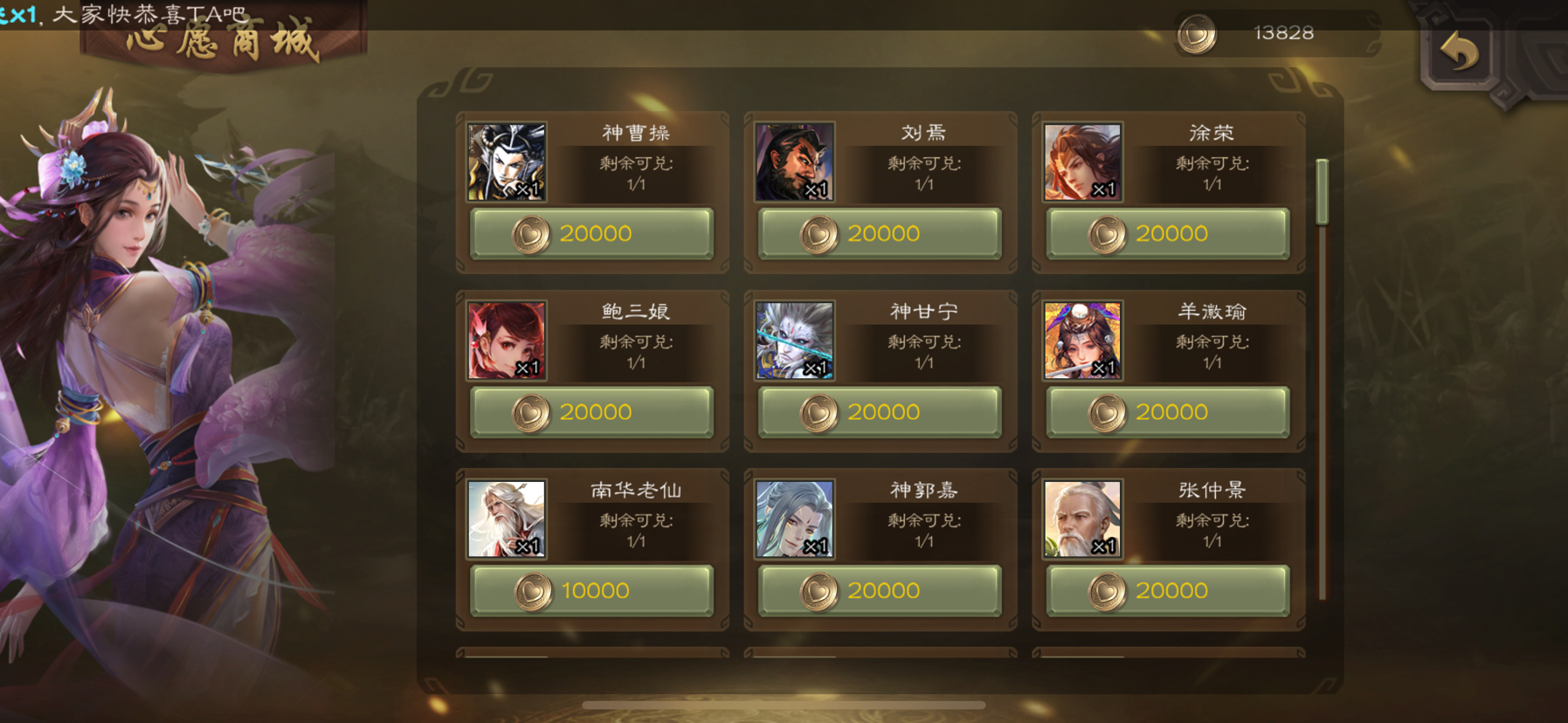Click the 神曹操 hero portrait
The width and height of the screenshot is (1568, 723).
click(507, 162)
